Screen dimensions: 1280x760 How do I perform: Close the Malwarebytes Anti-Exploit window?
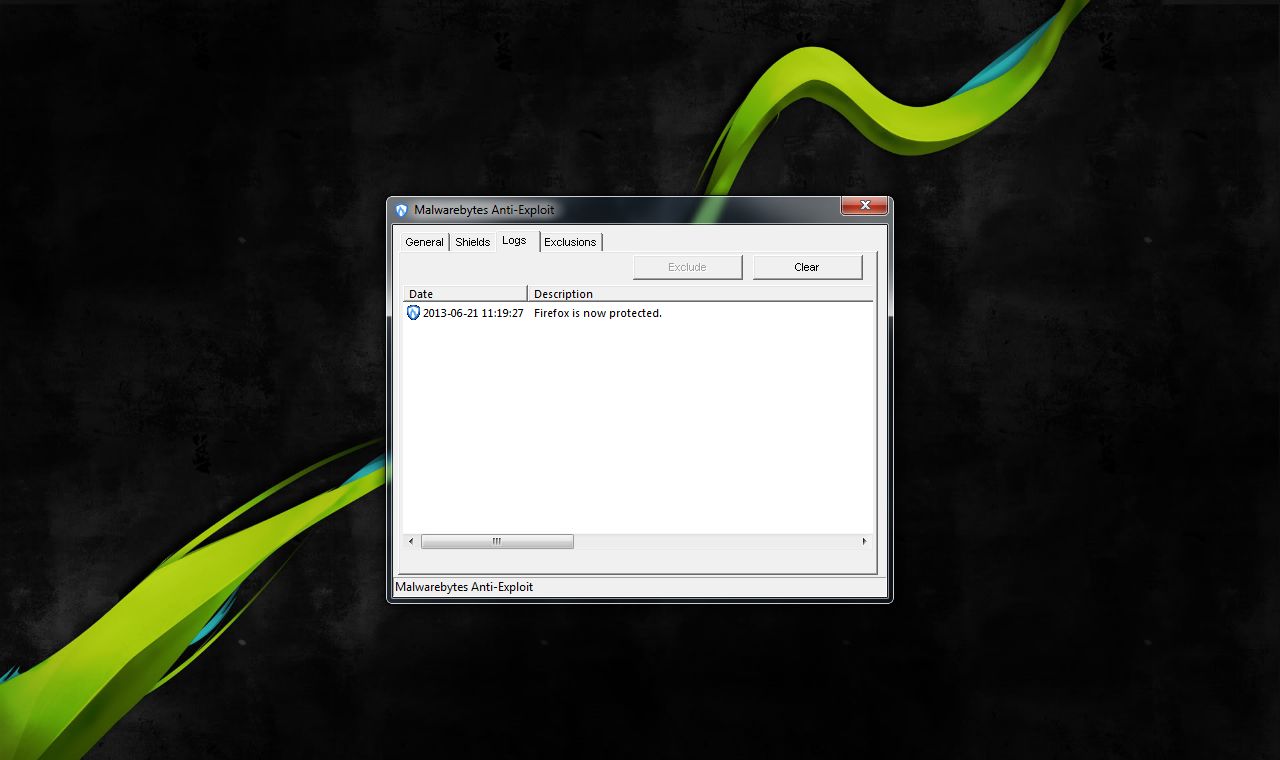tap(864, 206)
